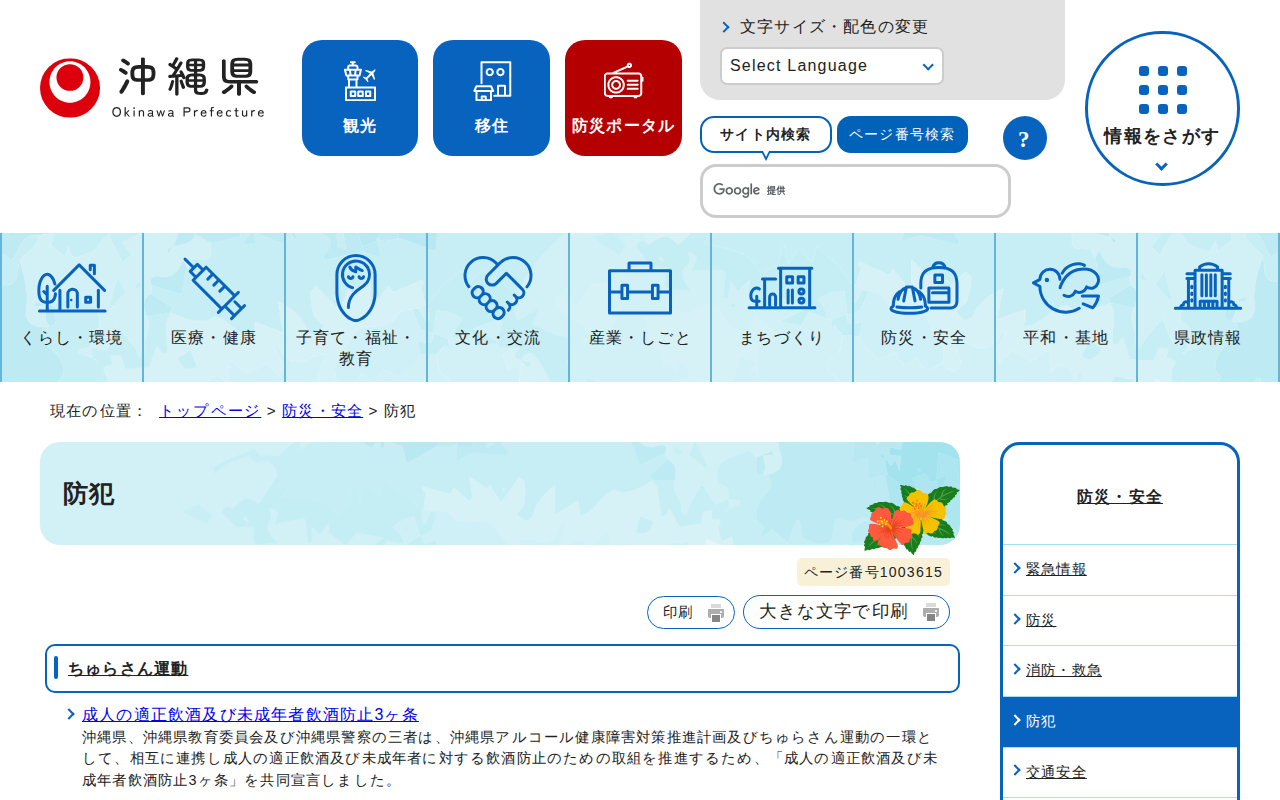Click 大きな文字で印刷 large print button
The height and width of the screenshot is (800, 1280).
(846, 612)
